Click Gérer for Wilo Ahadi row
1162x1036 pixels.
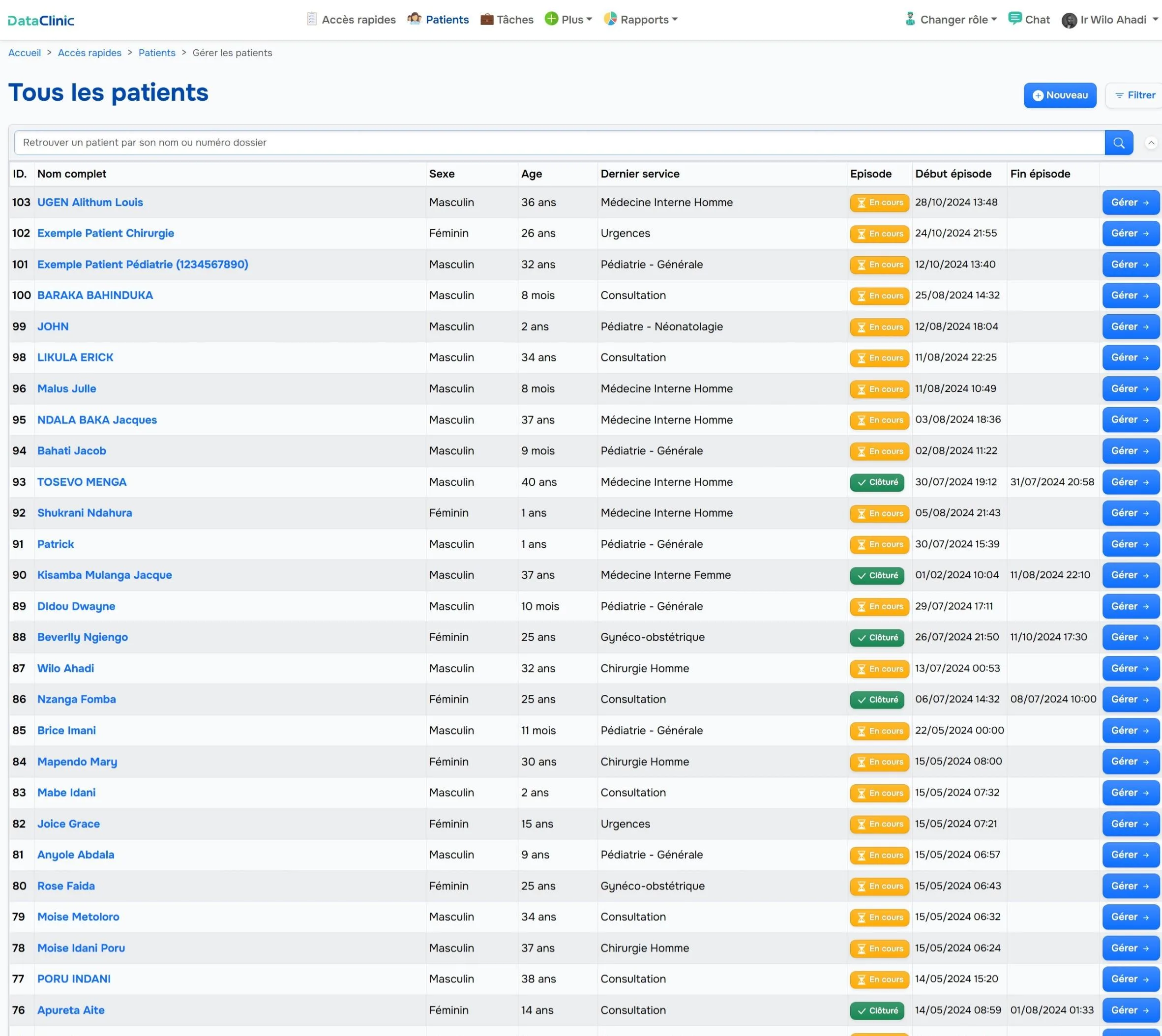click(x=1130, y=668)
